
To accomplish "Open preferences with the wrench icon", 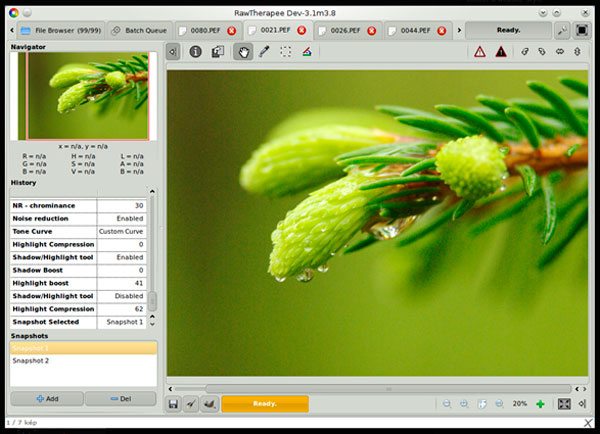I will coord(563,30).
